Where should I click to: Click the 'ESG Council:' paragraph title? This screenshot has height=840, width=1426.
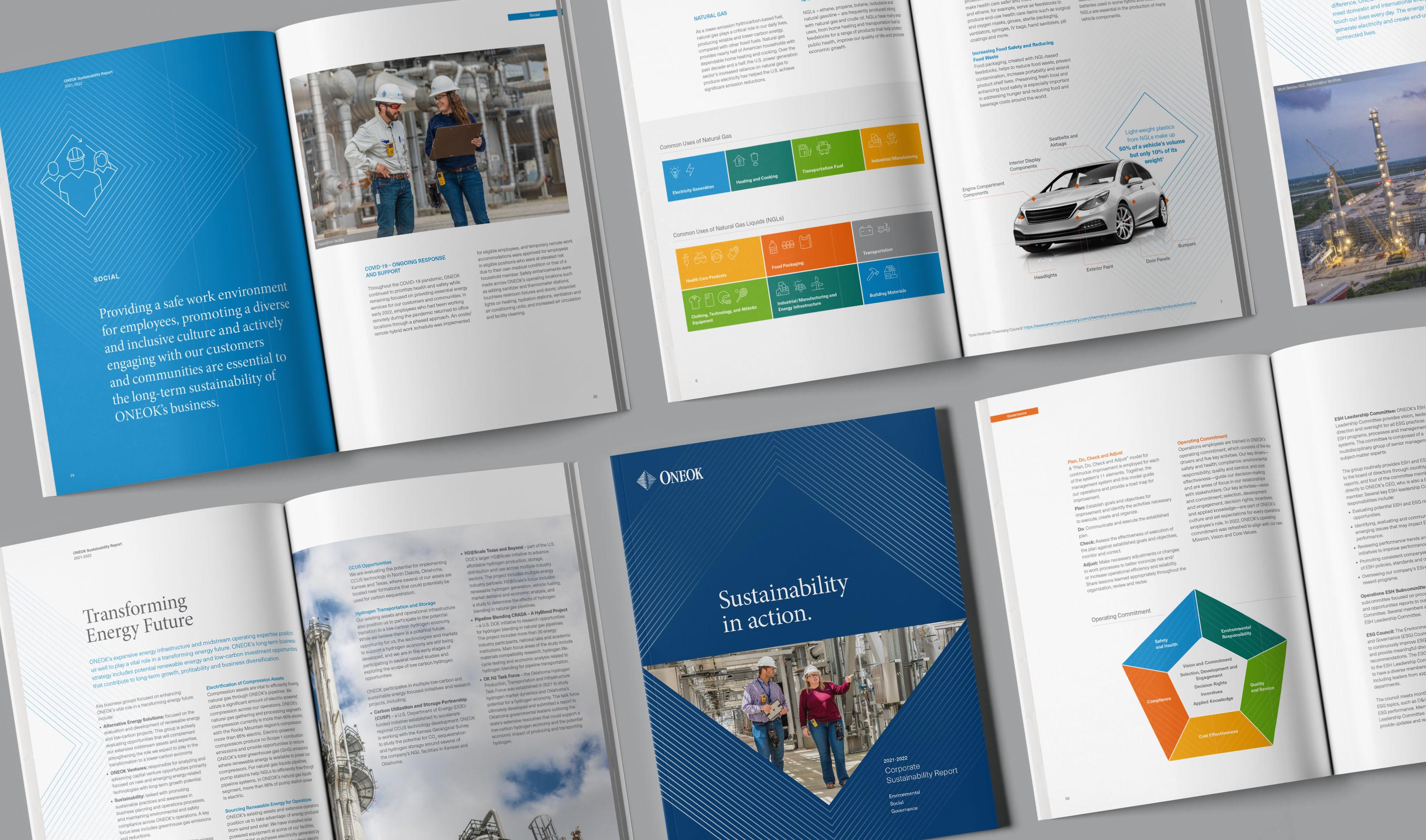pos(1380,633)
